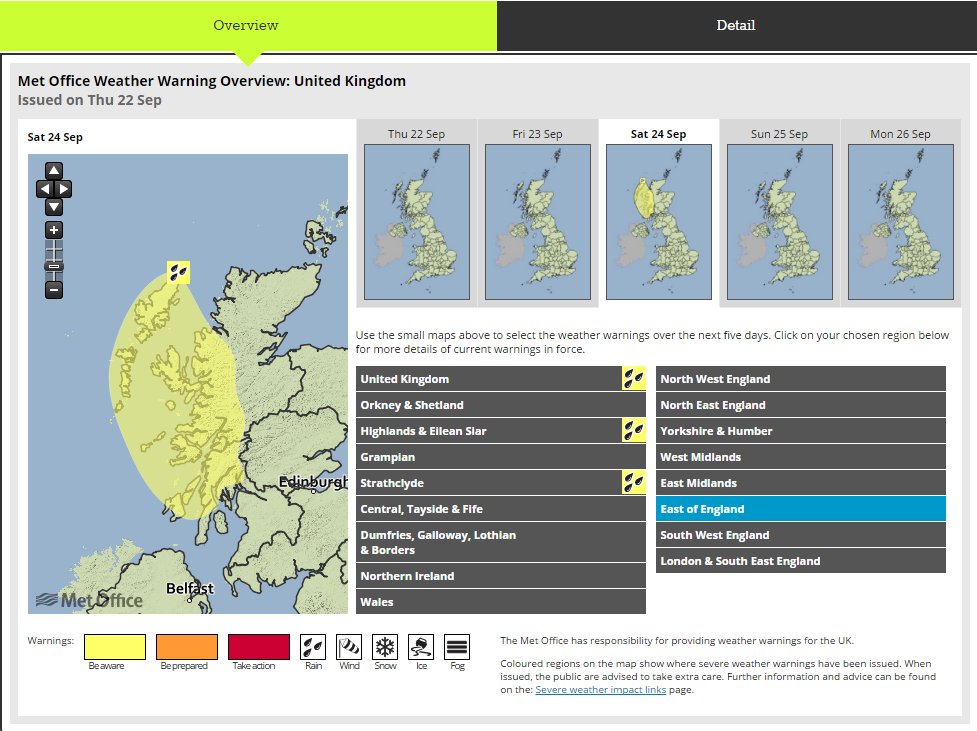Screen dimensions: 977x731
Task: Switch to the Detail tab
Action: 736,26
